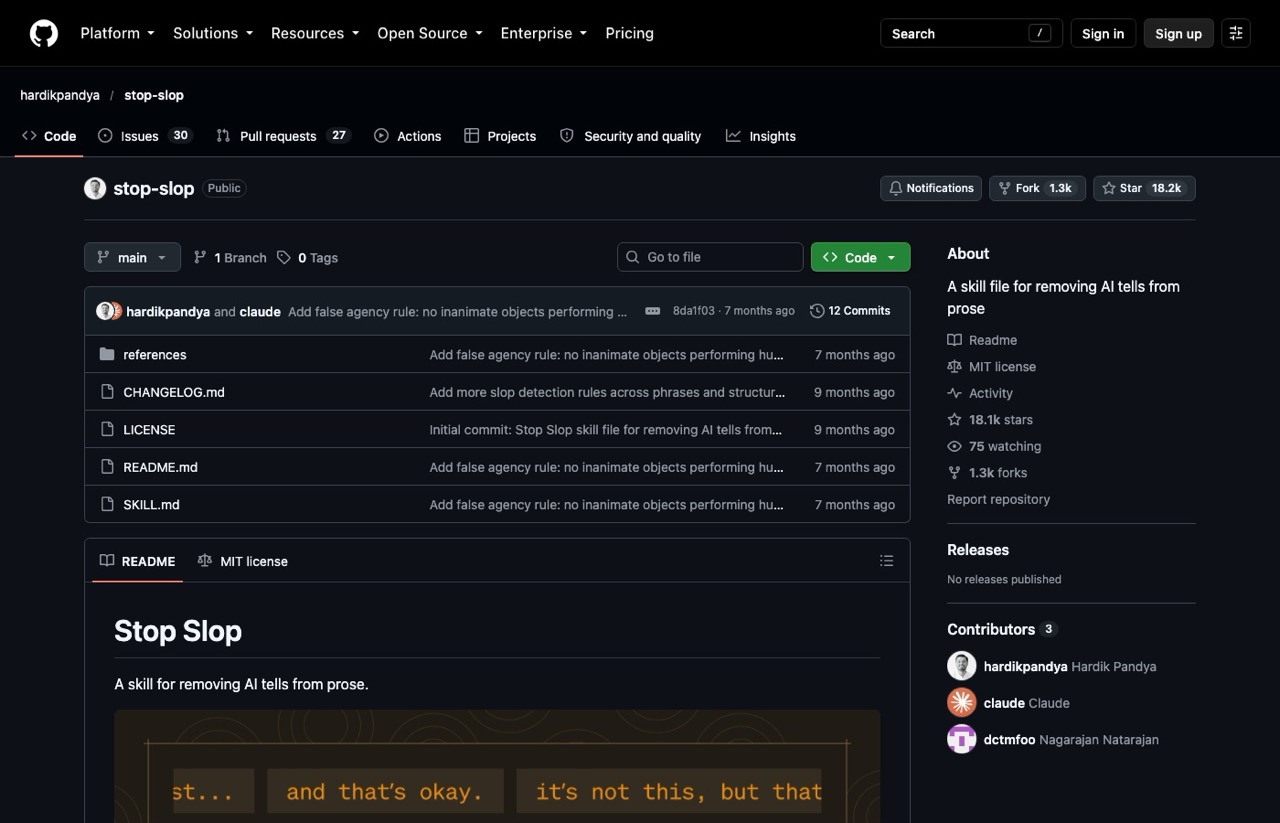Click the references folder icon
This screenshot has height=823, width=1280.
tap(107, 355)
